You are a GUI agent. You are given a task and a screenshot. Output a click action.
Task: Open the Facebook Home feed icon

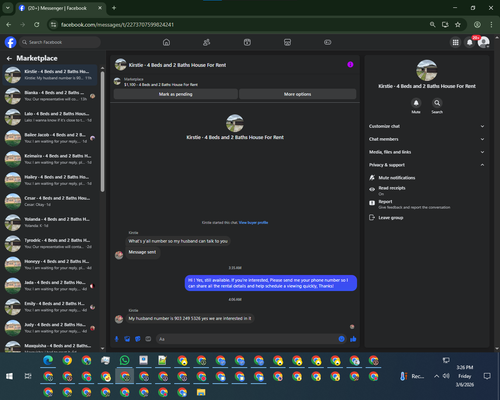point(166,42)
